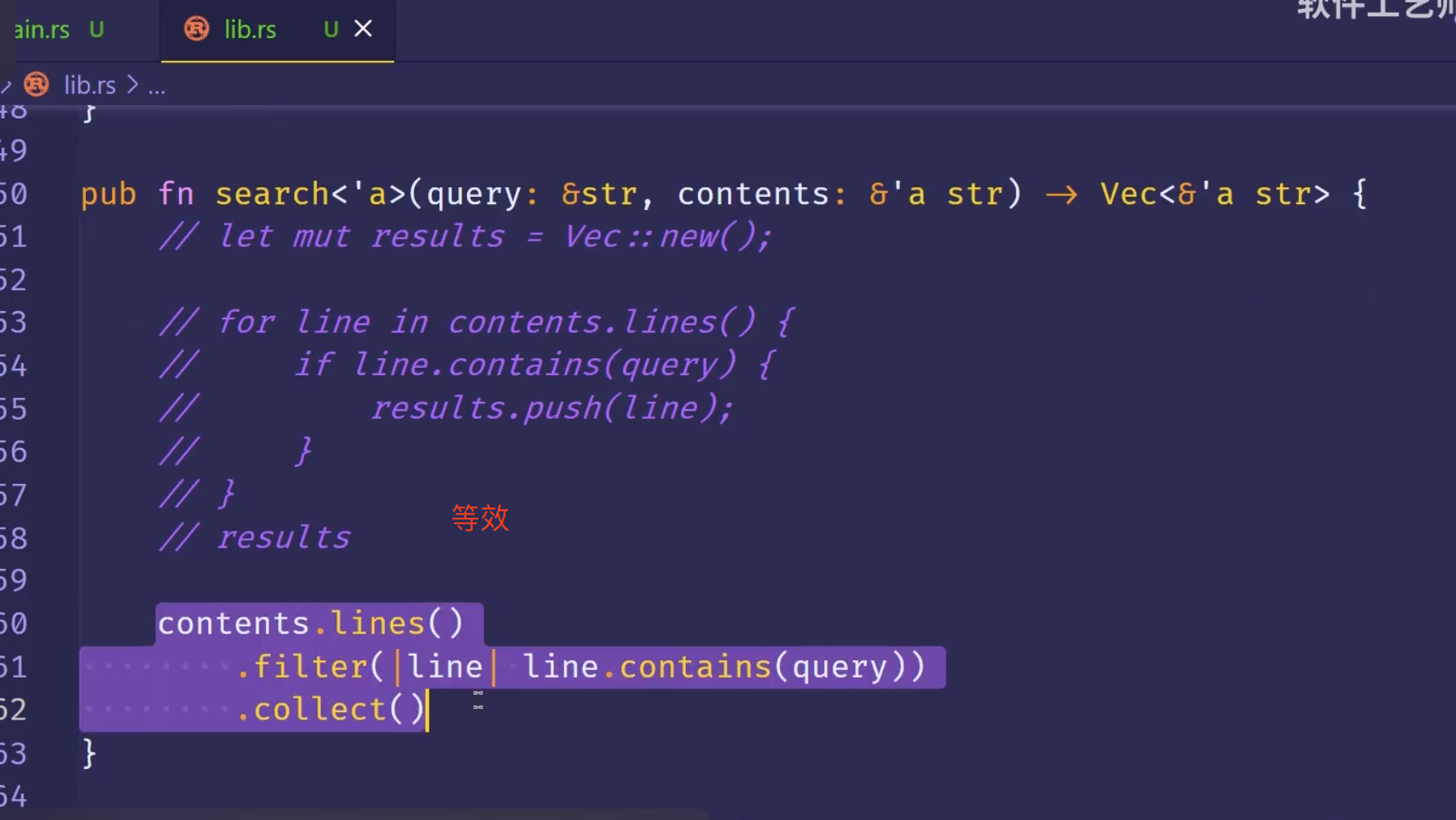This screenshot has height=820, width=1456.
Task: Place cursor on the collect method call
Action: [319, 710]
